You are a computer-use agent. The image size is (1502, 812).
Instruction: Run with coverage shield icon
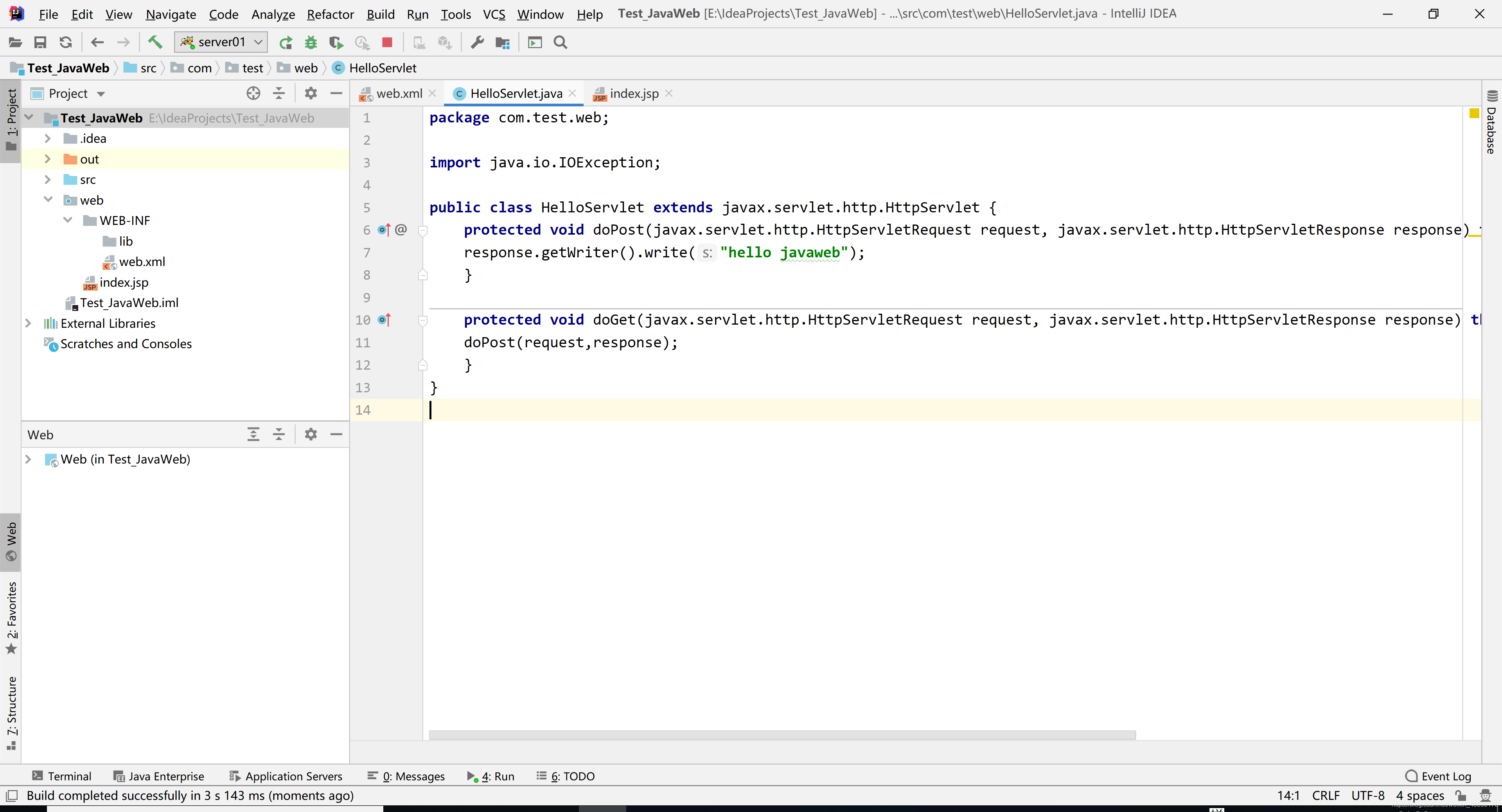pos(336,42)
